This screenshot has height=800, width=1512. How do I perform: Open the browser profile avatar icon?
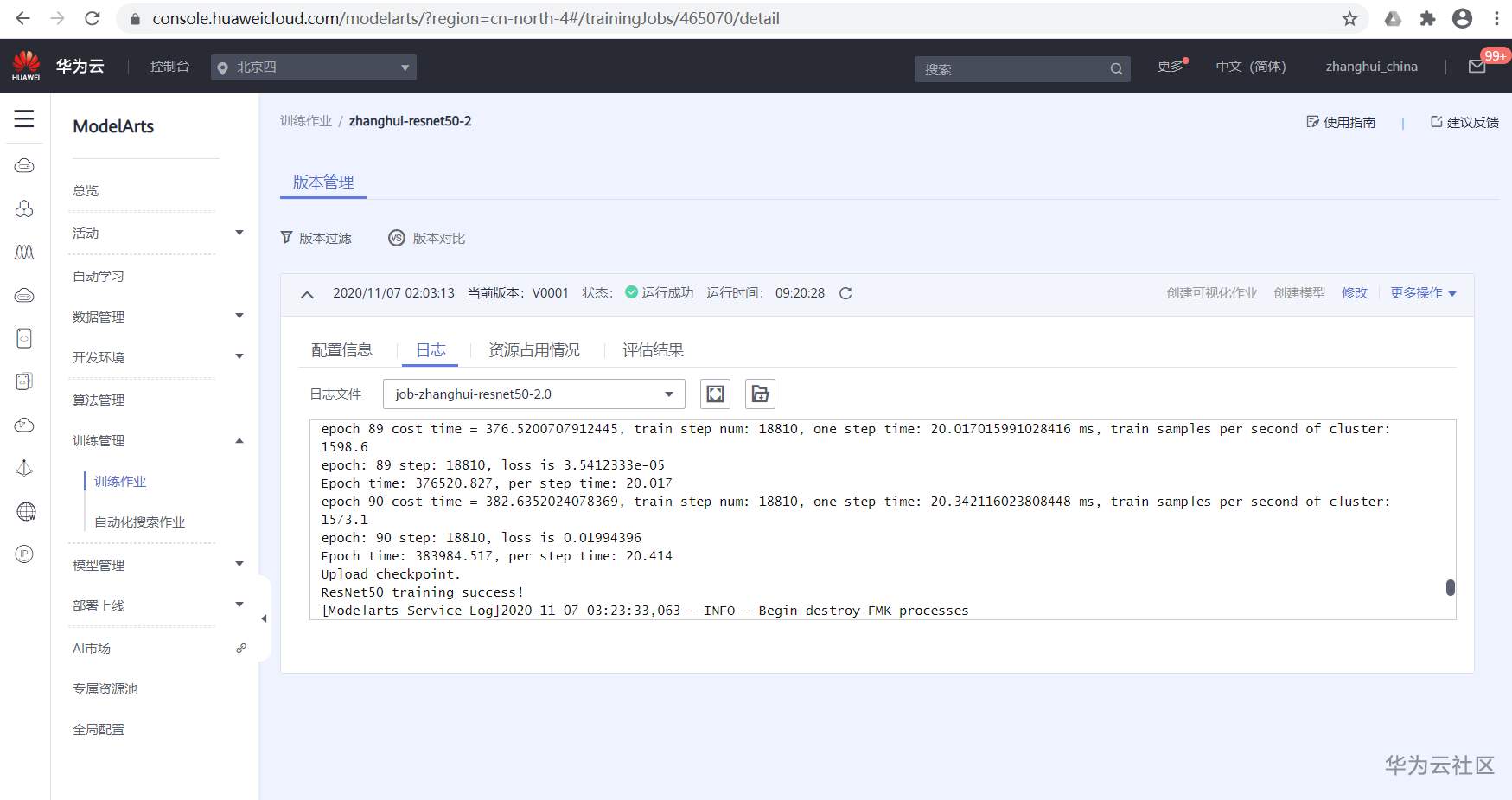click(1462, 18)
